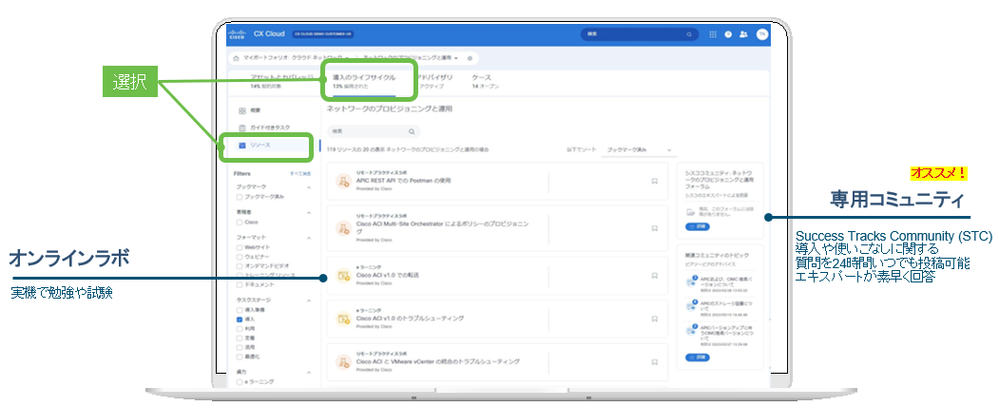The height and width of the screenshot is (409, 999).
Task: Check the 導入準備 task stage checkbox
Action: coord(239,310)
